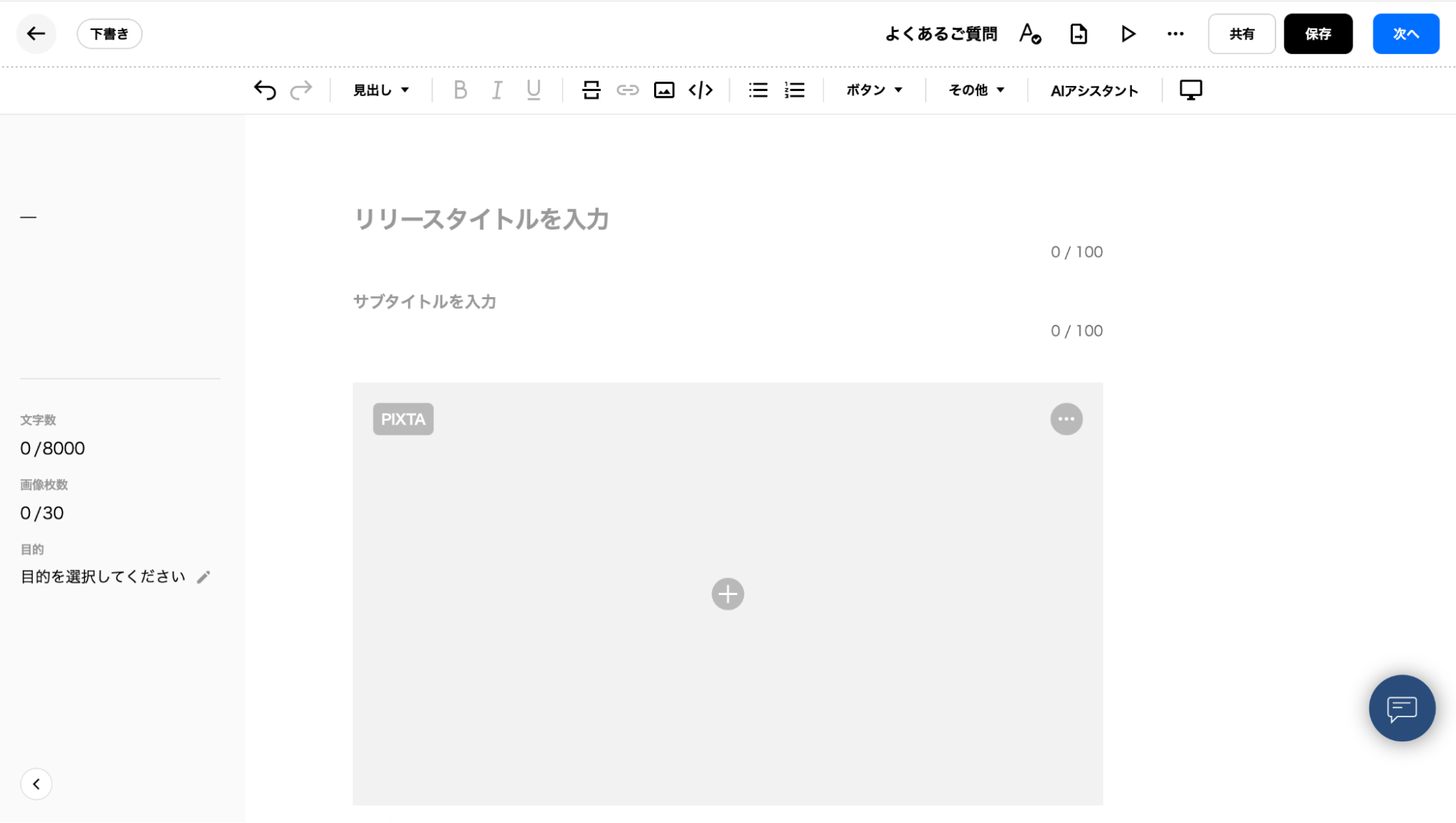The height and width of the screenshot is (823, 1456).
Task: Toggle underline formatting
Action: point(533,90)
